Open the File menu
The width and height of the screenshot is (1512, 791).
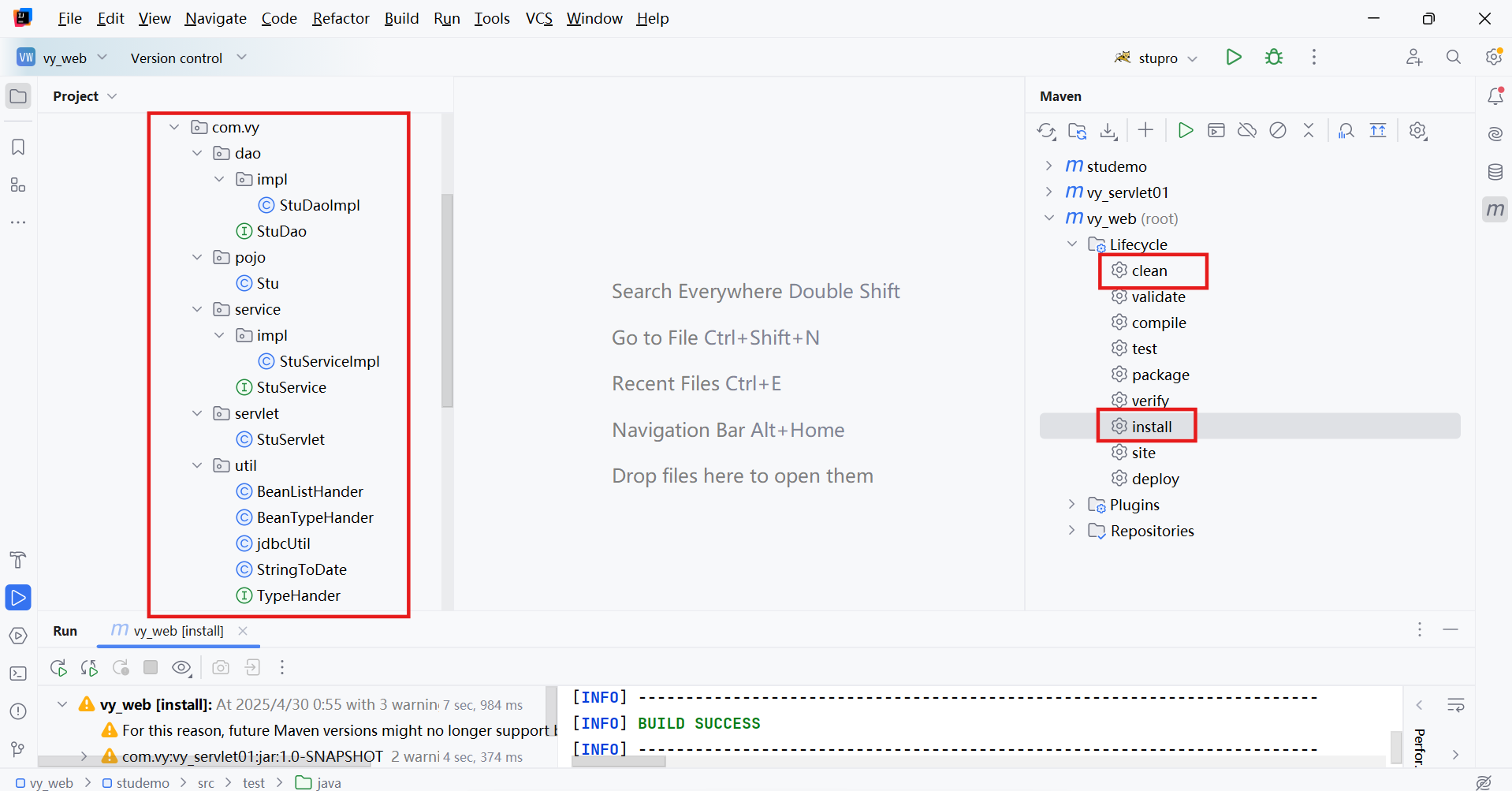69,18
